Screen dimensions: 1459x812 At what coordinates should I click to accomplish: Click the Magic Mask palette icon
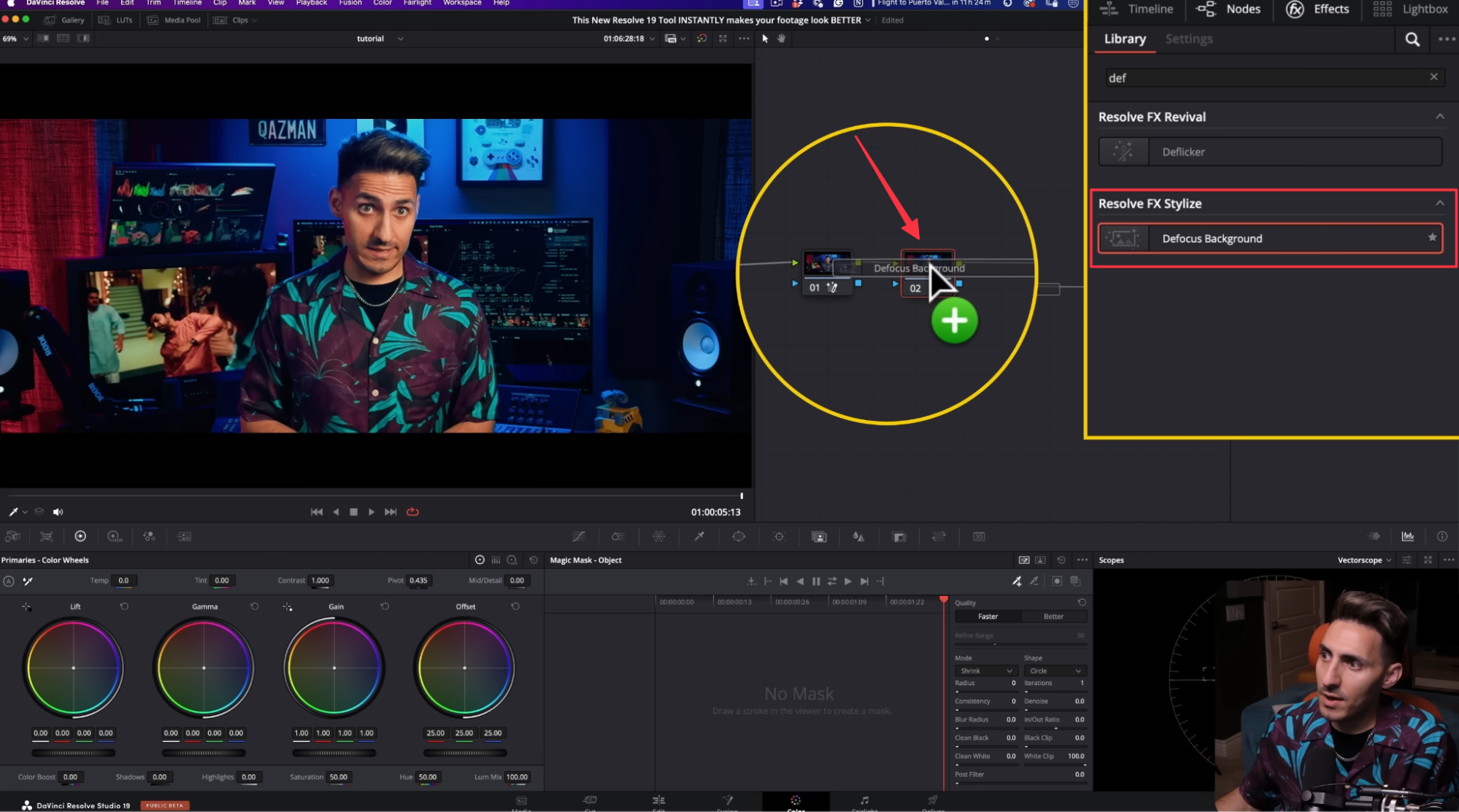pos(819,537)
